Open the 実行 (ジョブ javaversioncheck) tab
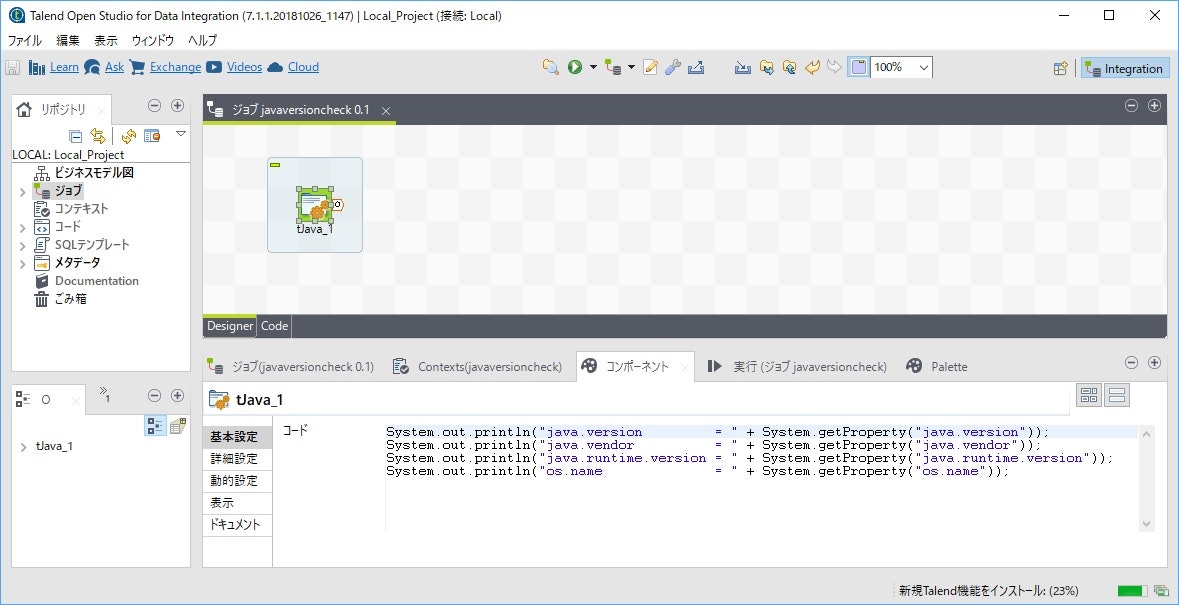Image resolution: width=1179 pixels, height=605 pixels. pos(796,367)
